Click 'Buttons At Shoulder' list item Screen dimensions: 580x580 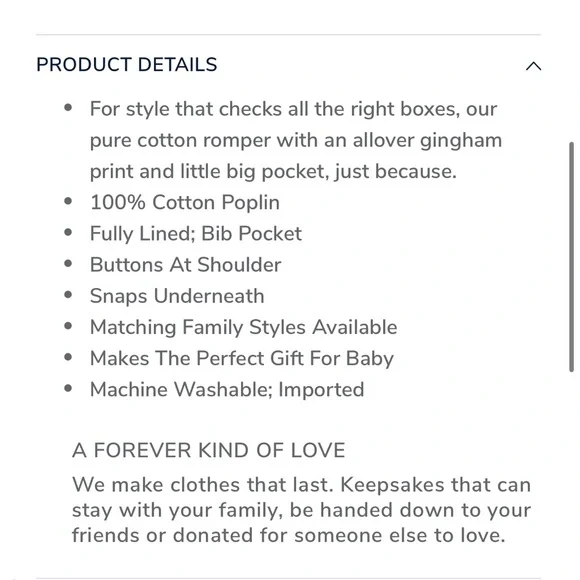coord(185,265)
